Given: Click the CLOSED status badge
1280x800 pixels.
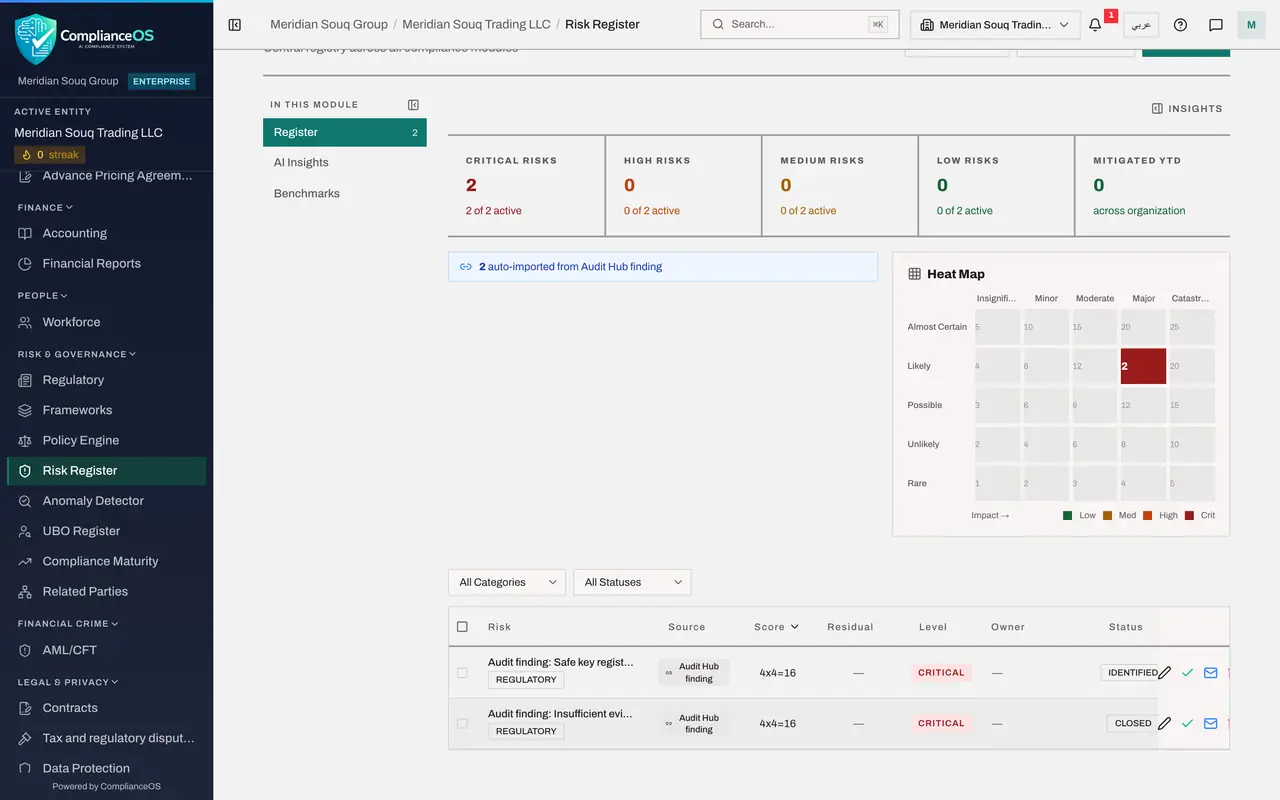Looking at the screenshot, I should [1133, 723].
